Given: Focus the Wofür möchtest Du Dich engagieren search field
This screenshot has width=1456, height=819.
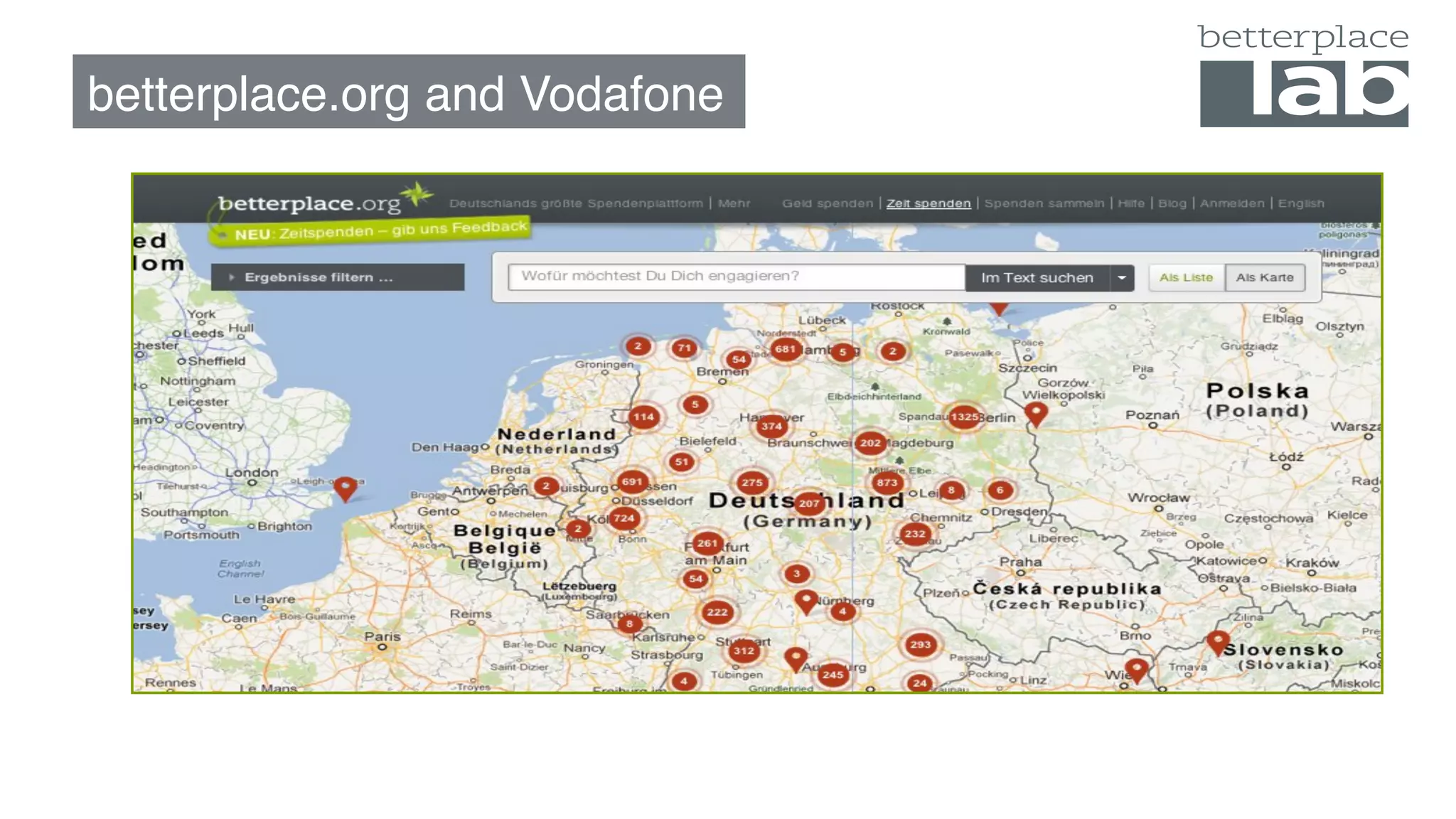Looking at the screenshot, I should 737,277.
